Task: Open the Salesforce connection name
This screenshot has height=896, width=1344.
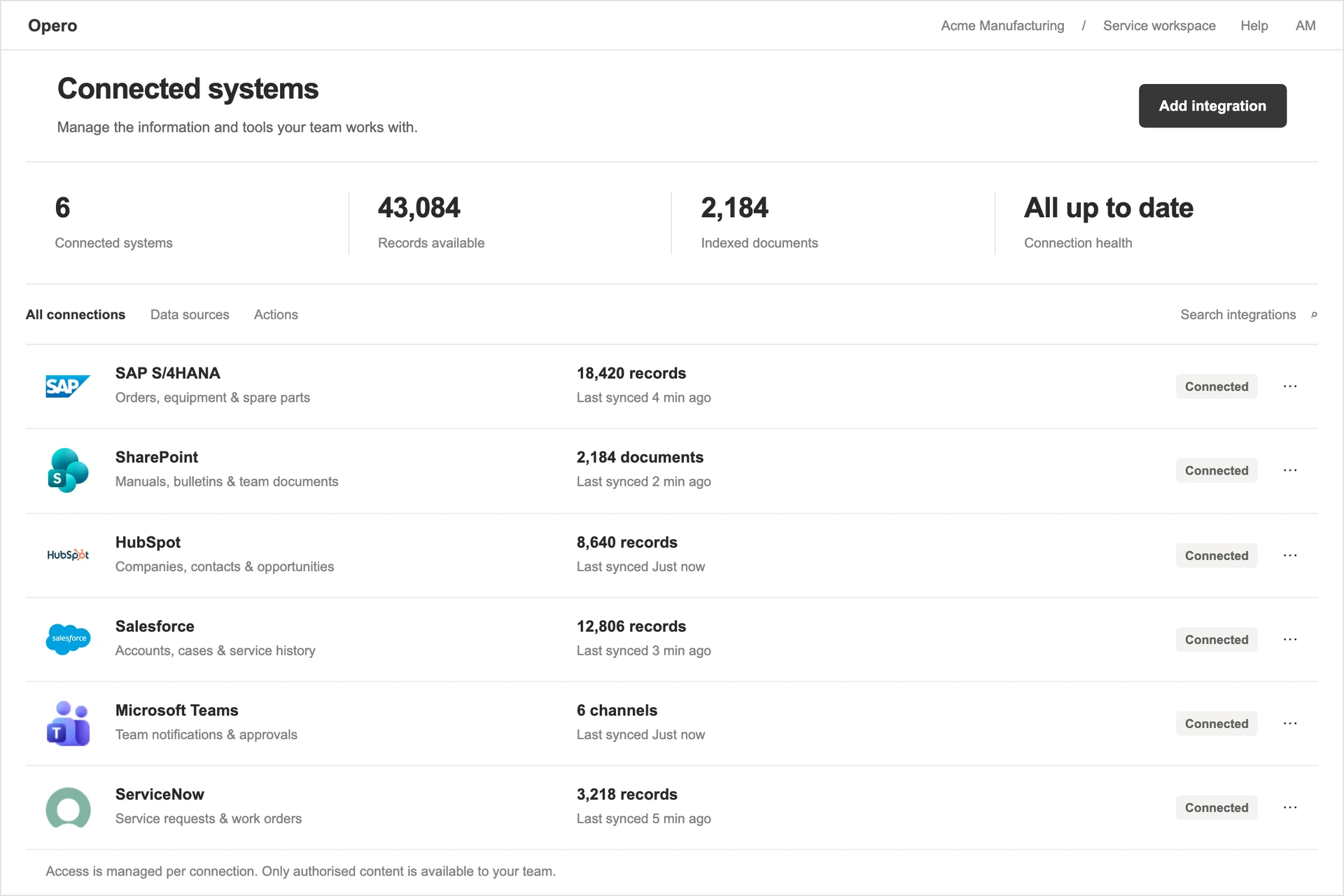Action: pos(155,626)
